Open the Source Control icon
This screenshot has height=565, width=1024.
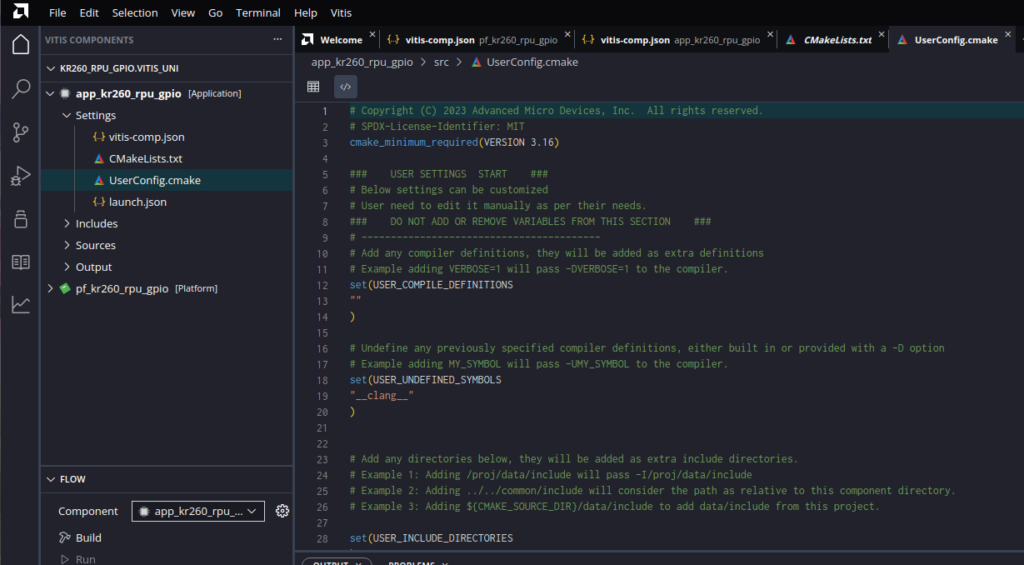coord(21,133)
